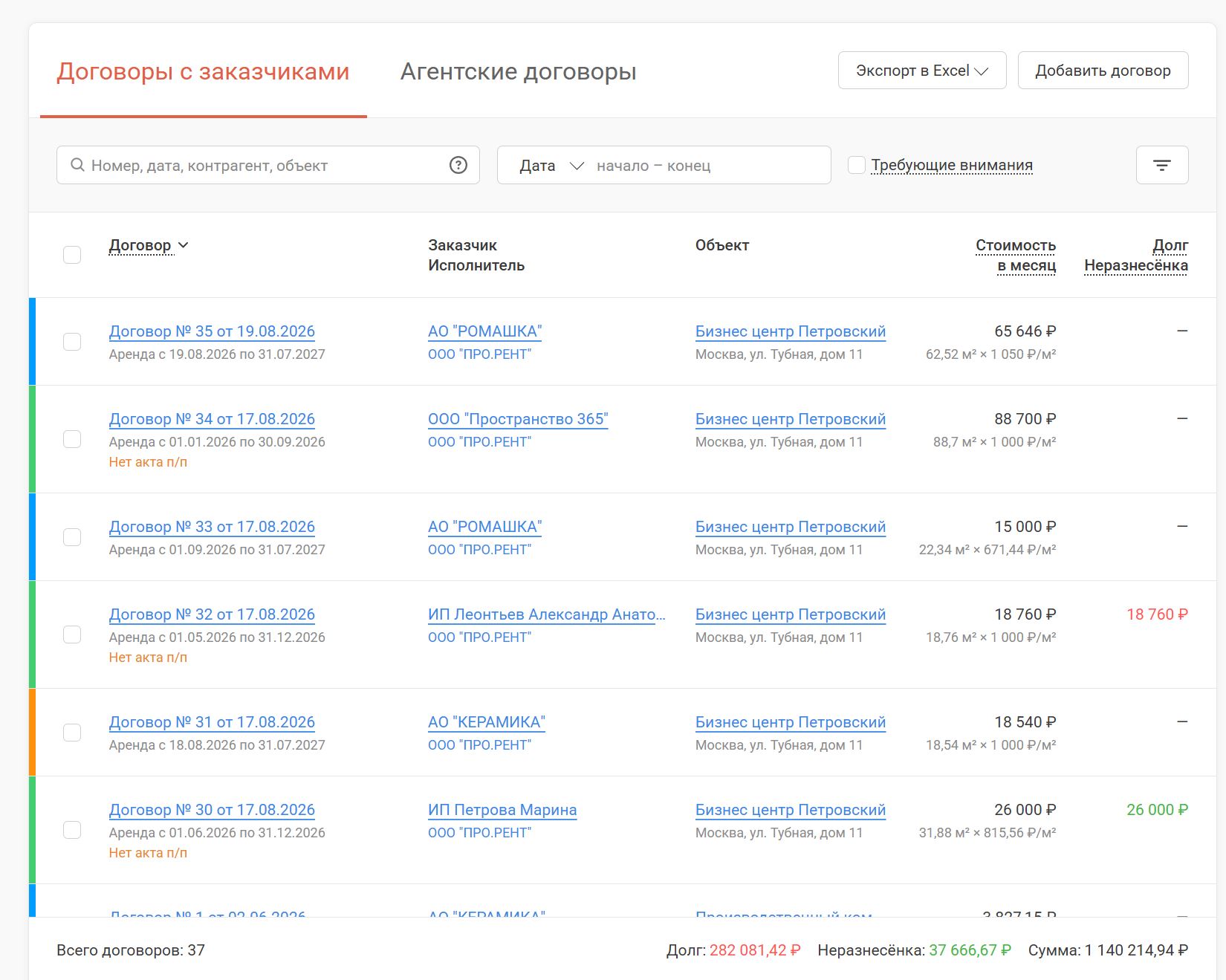
Task: Open the search help question icon
Action: (458, 165)
